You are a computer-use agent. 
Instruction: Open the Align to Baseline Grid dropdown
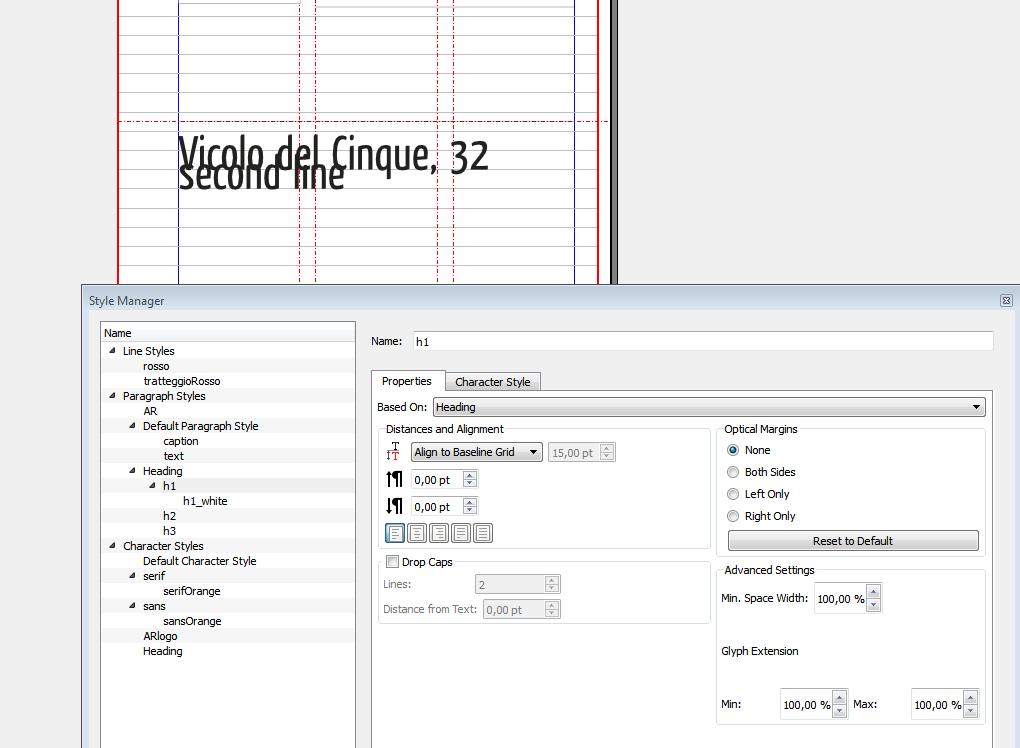(x=477, y=453)
